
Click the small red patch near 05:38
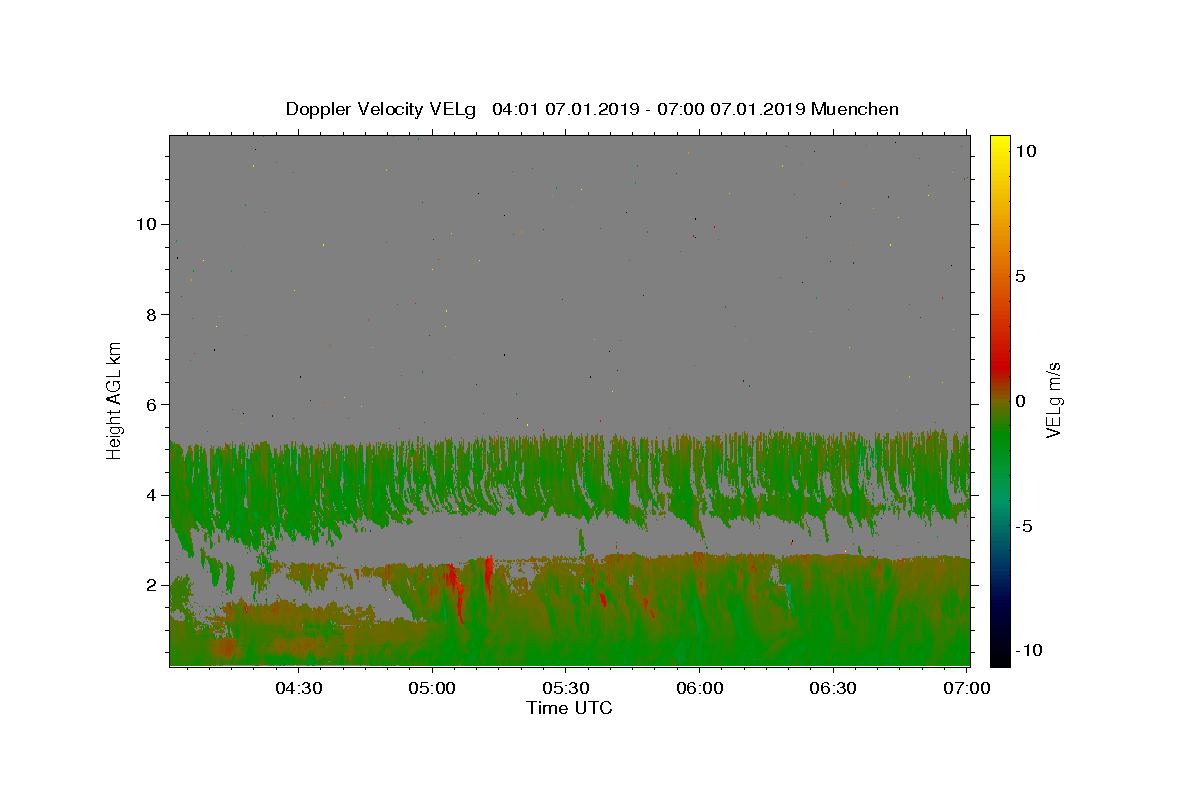coord(603,599)
